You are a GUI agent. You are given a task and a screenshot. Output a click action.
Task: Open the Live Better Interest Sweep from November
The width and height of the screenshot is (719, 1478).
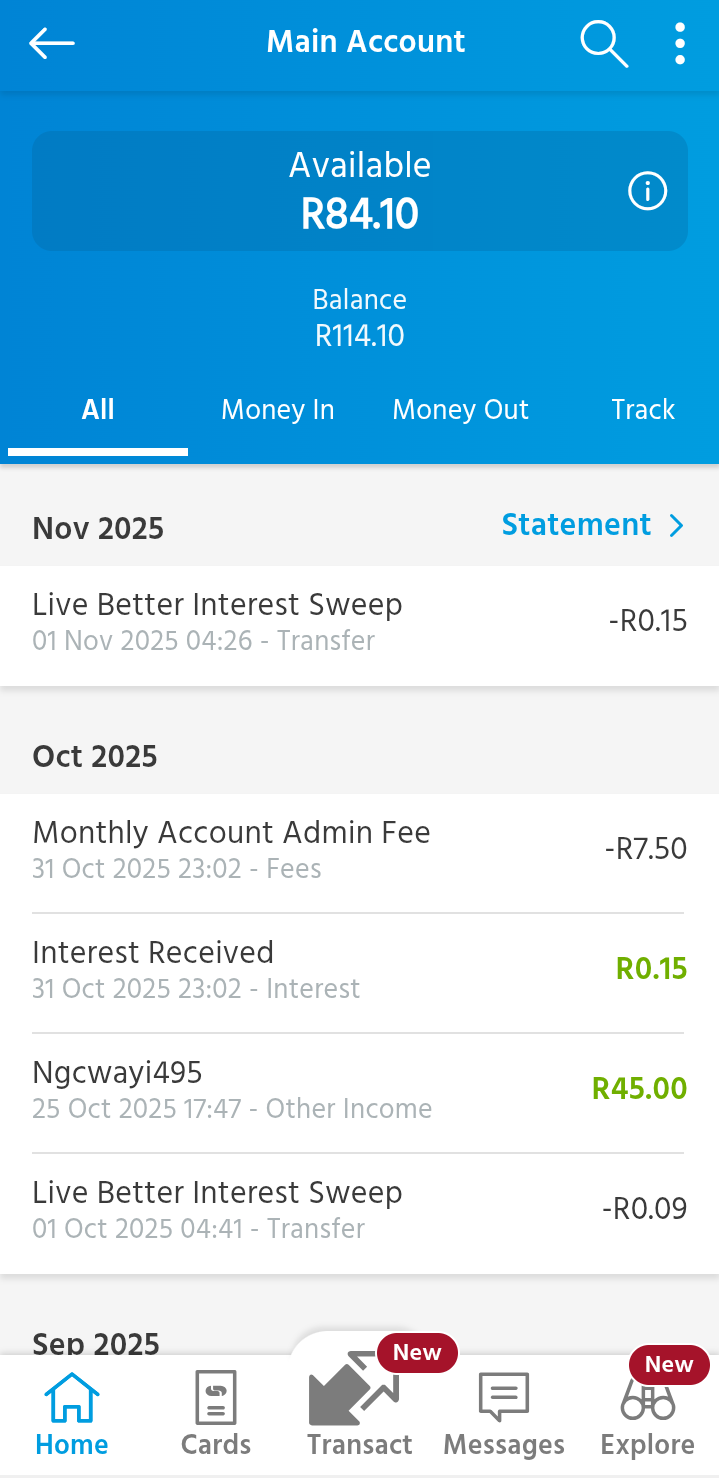360,620
